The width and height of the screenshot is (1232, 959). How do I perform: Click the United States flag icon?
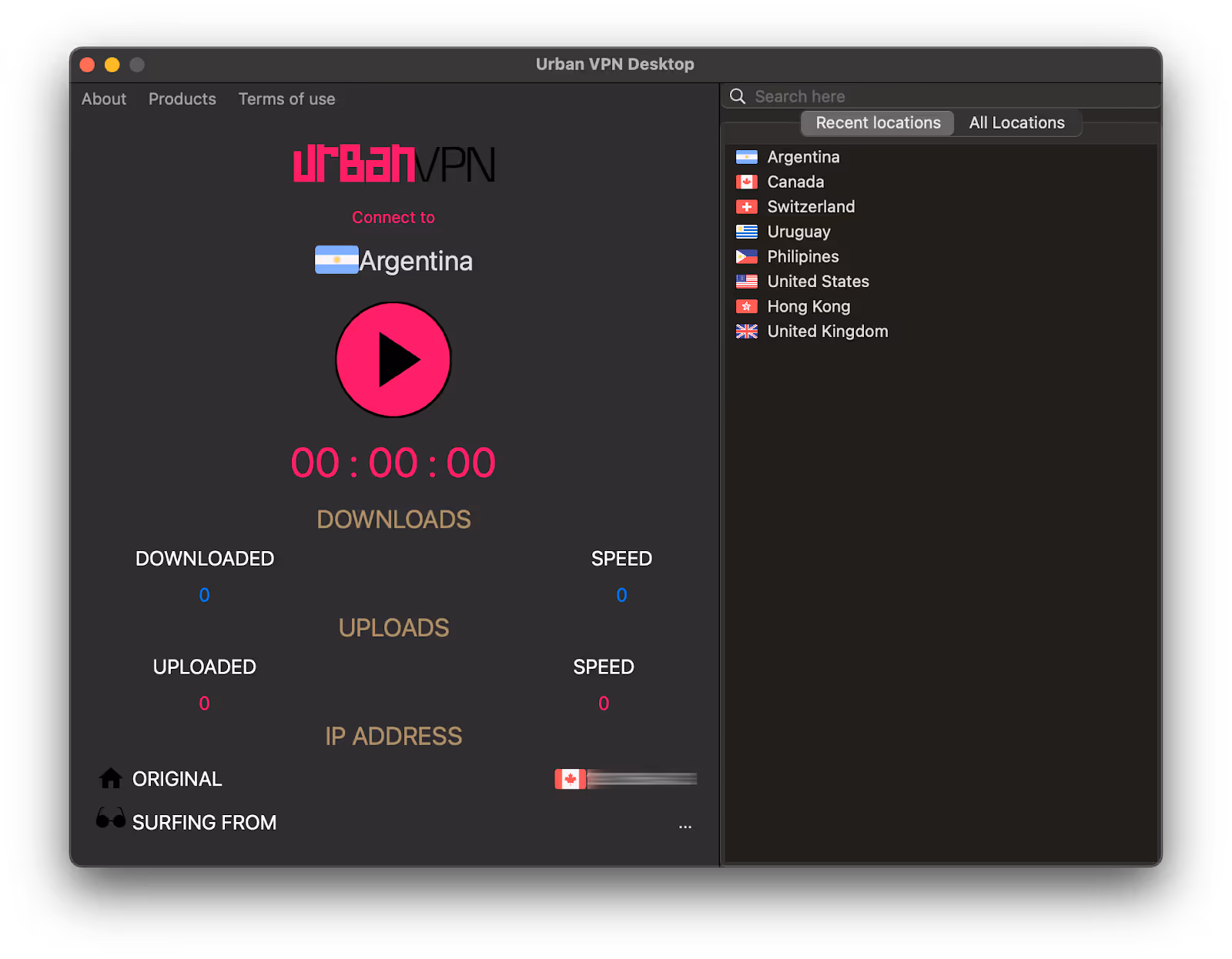pyautogui.click(x=747, y=282)
